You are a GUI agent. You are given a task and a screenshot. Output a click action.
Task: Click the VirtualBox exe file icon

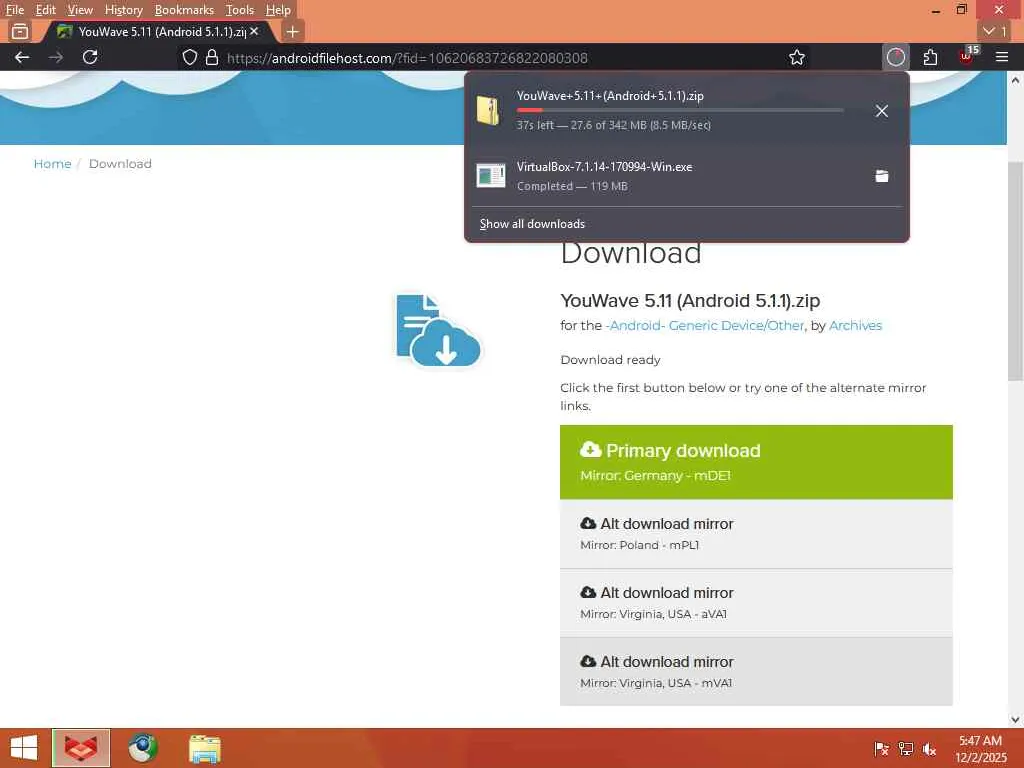point(490,176)
